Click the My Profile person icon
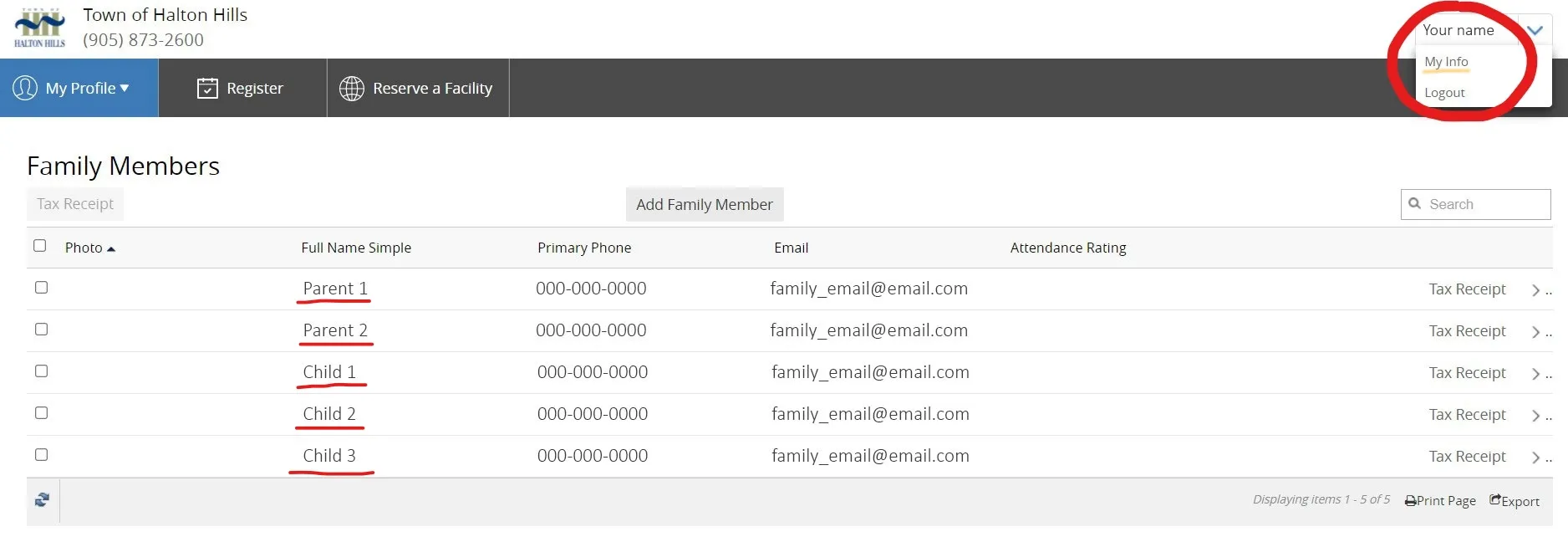 point(25,88)
